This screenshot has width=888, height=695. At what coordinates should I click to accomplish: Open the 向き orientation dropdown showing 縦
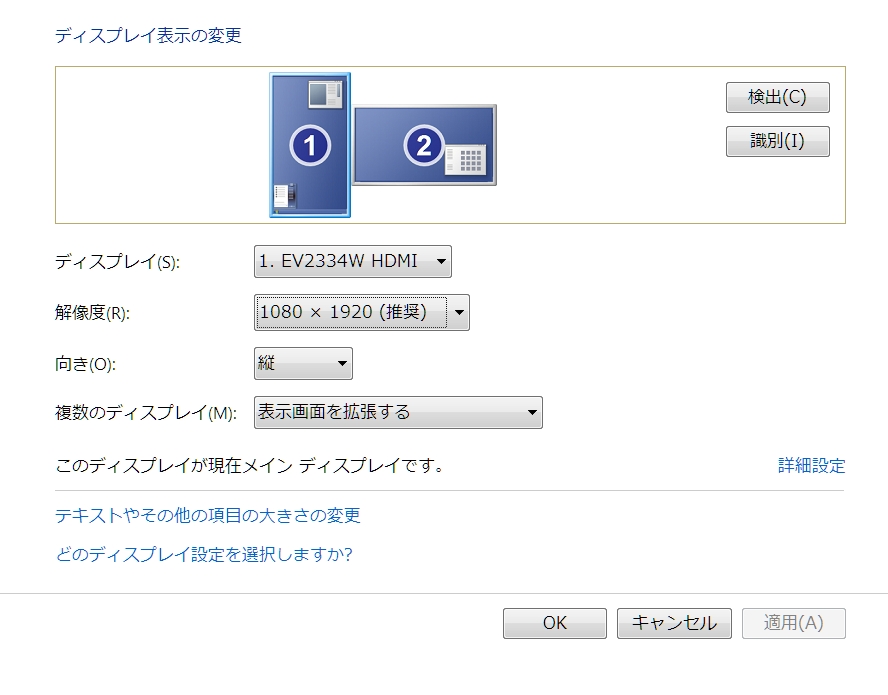[304, 363]
